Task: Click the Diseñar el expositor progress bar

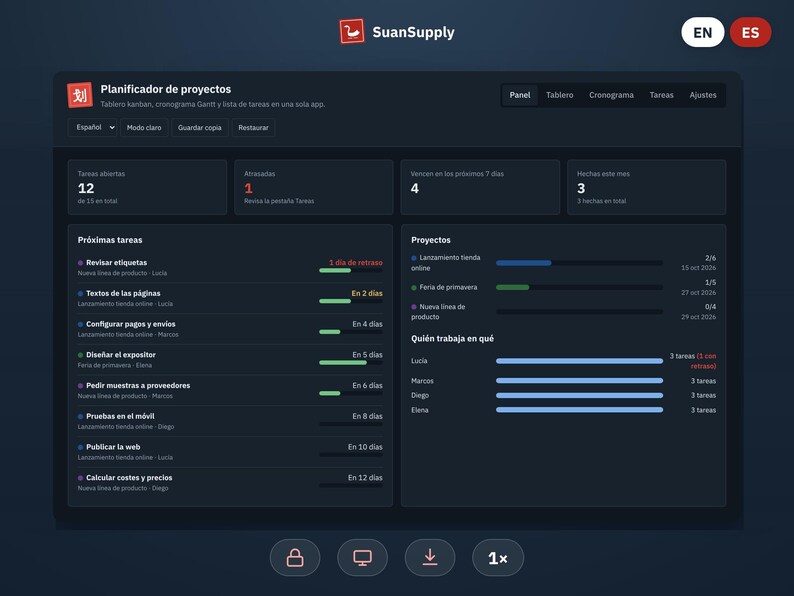Action: 351,363
